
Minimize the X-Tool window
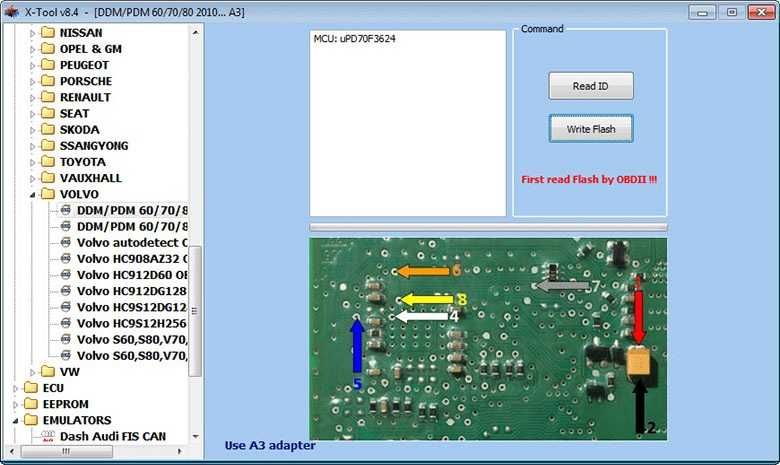(702, 12)
